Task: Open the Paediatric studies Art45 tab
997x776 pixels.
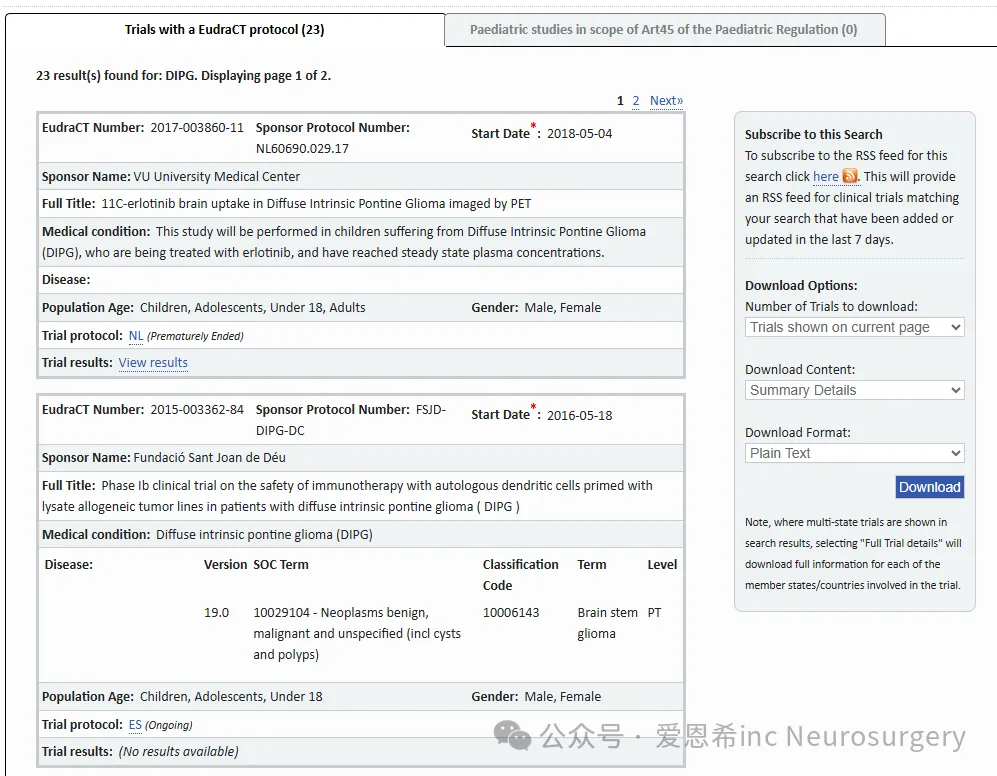Action: [x=664, y=30]
